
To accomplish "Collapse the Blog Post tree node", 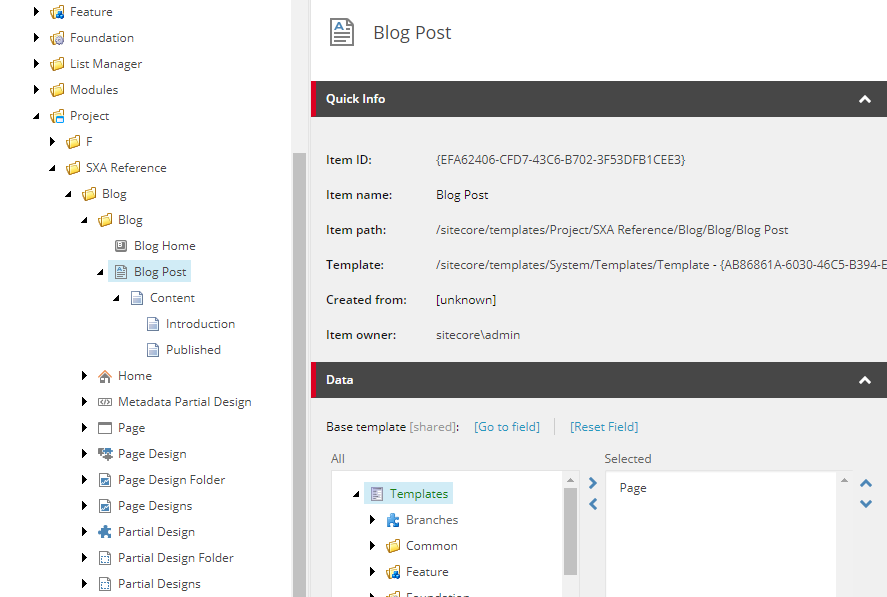I will pos(100,272).
